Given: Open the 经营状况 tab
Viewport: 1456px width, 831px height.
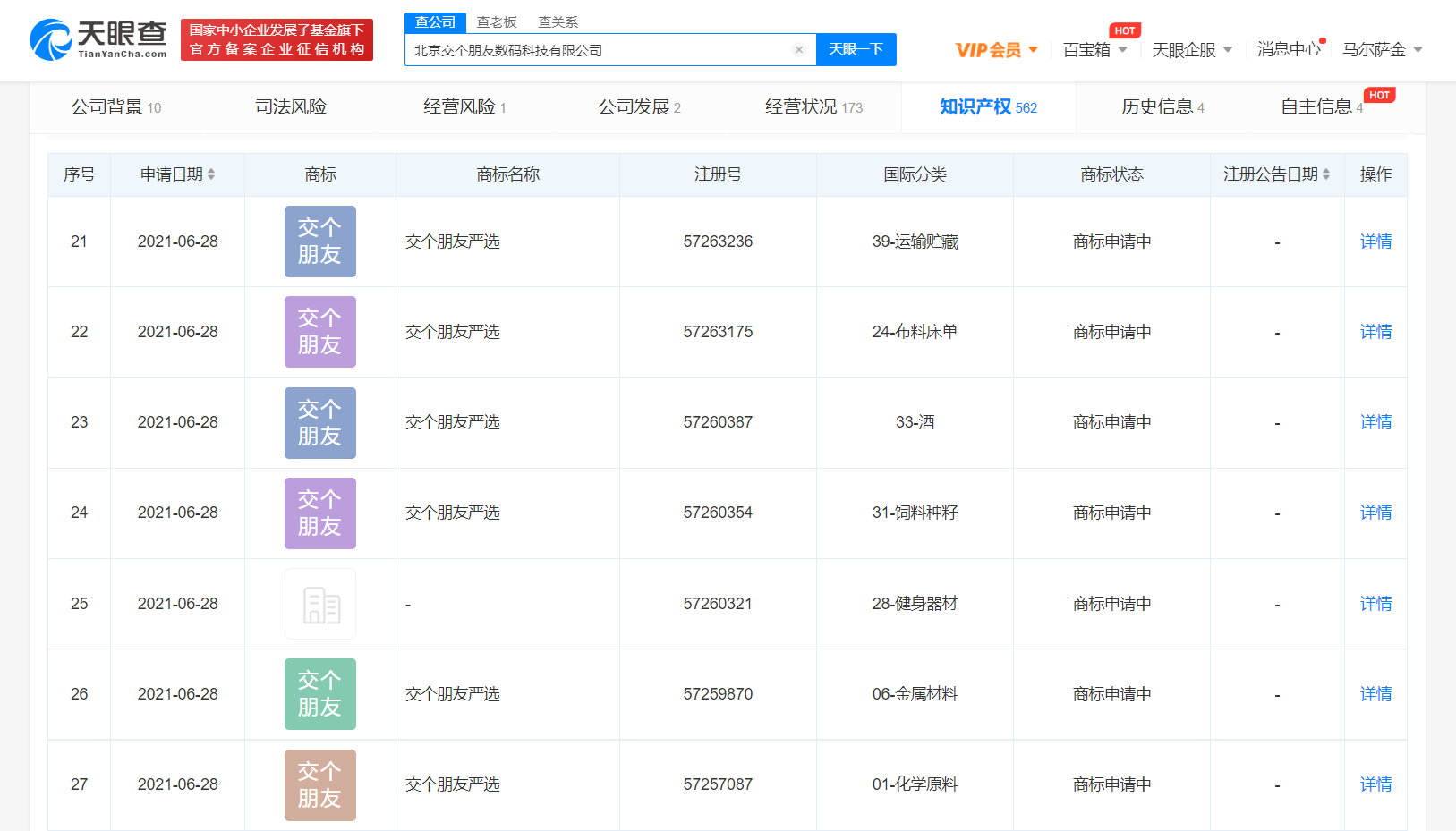Looking at the screenshot, I should pos(813,107).
